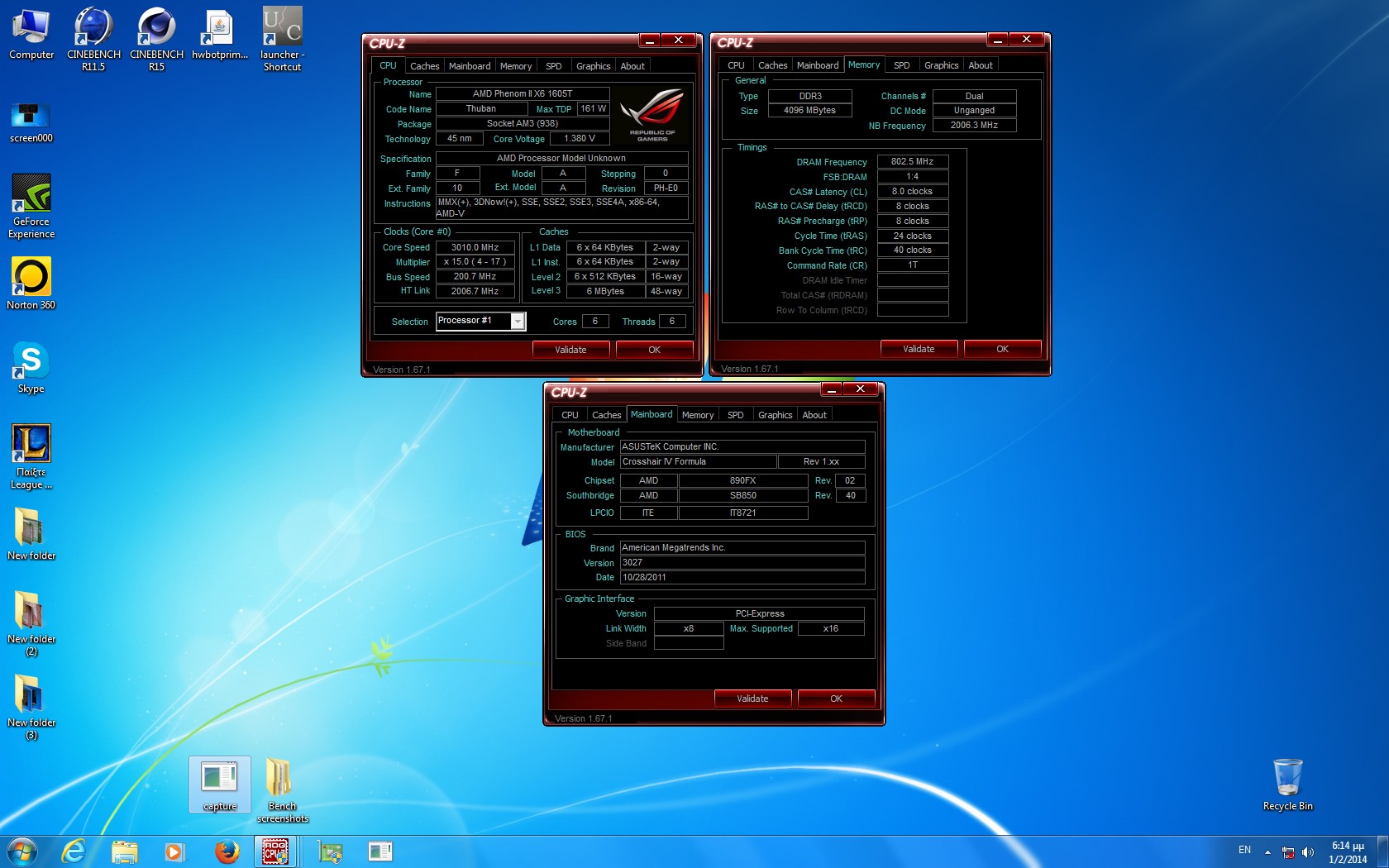Launch Firefox from taskbar
This screenshot has width=1389, height=868.
point(226,851)
